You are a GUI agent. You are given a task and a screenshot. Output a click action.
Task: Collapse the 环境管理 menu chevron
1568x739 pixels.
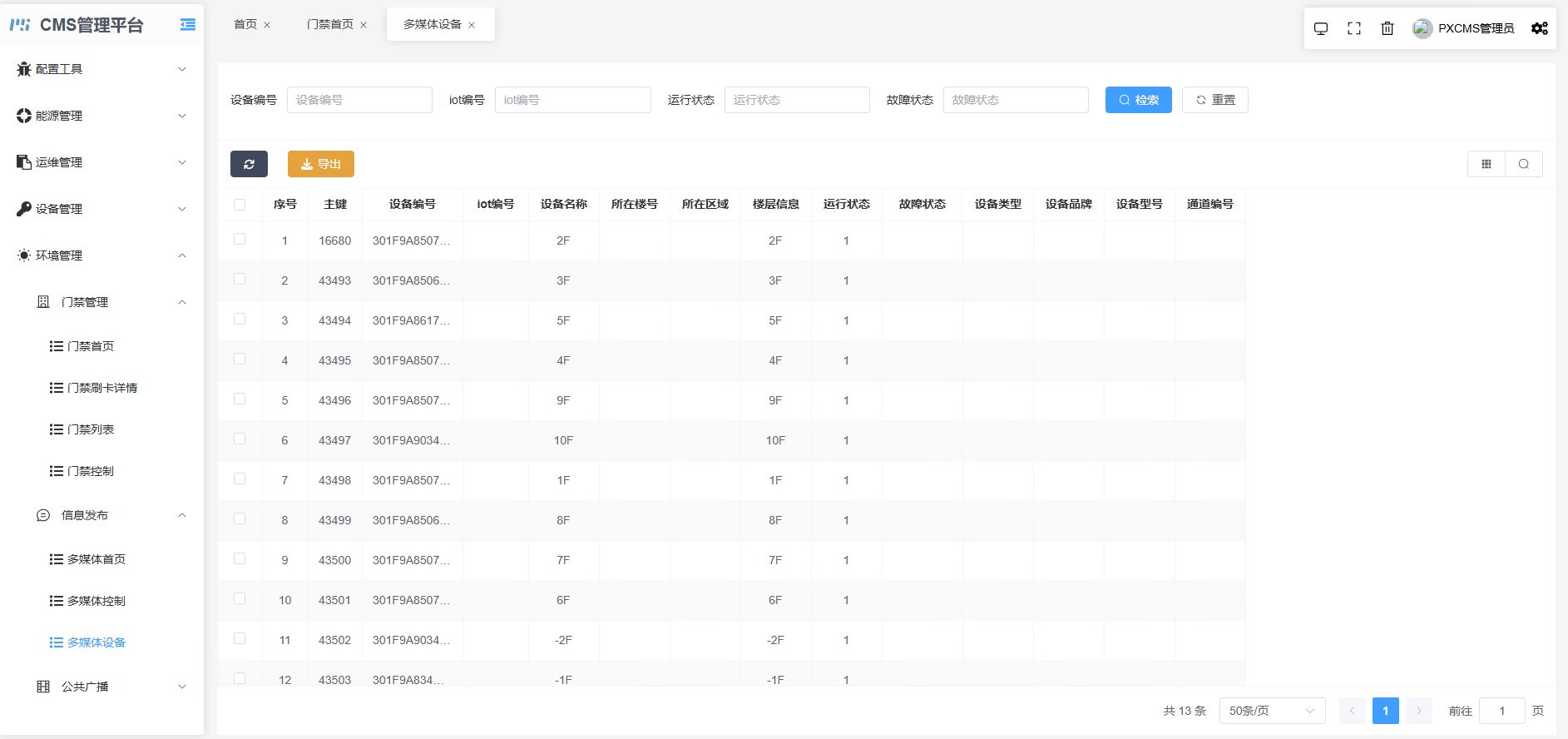tap(182, 255)
